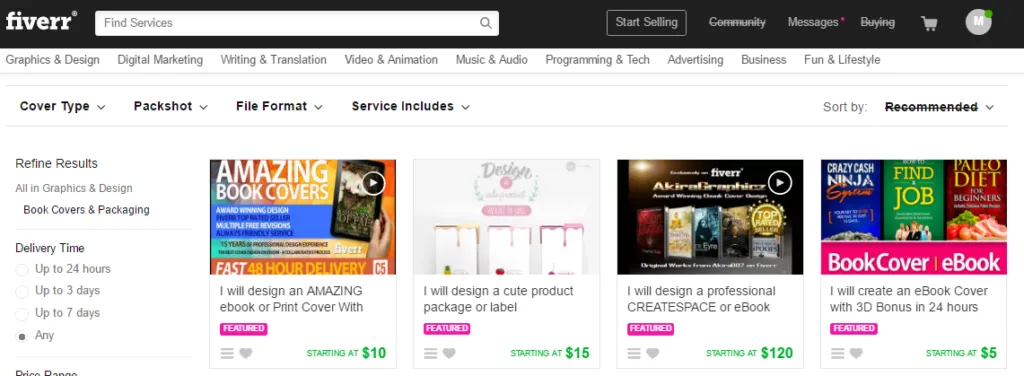Click the Delivery Time heading
Viewport: 1024px width, 376px height.
(x=50, y=248)
